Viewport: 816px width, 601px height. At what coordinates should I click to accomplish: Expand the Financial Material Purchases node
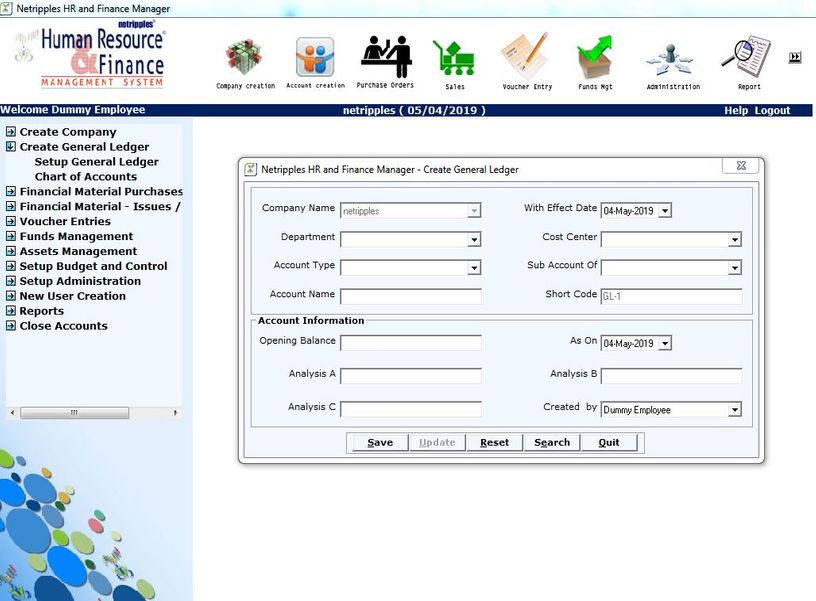[x=10, y=191]
